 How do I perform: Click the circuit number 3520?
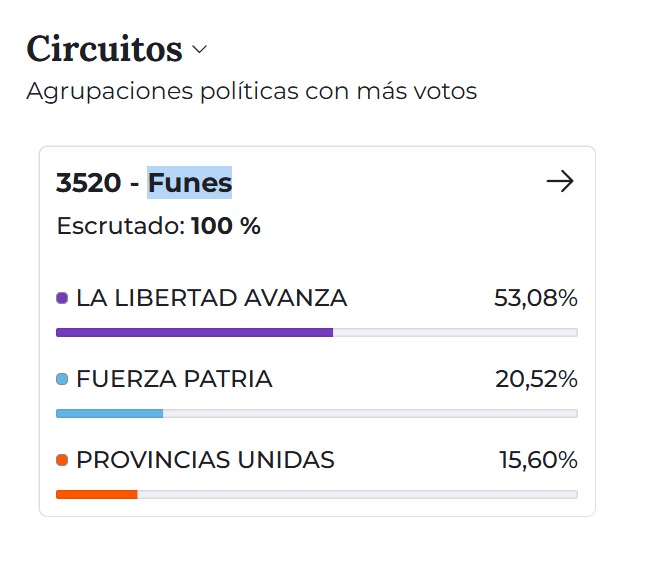point(85,183)
